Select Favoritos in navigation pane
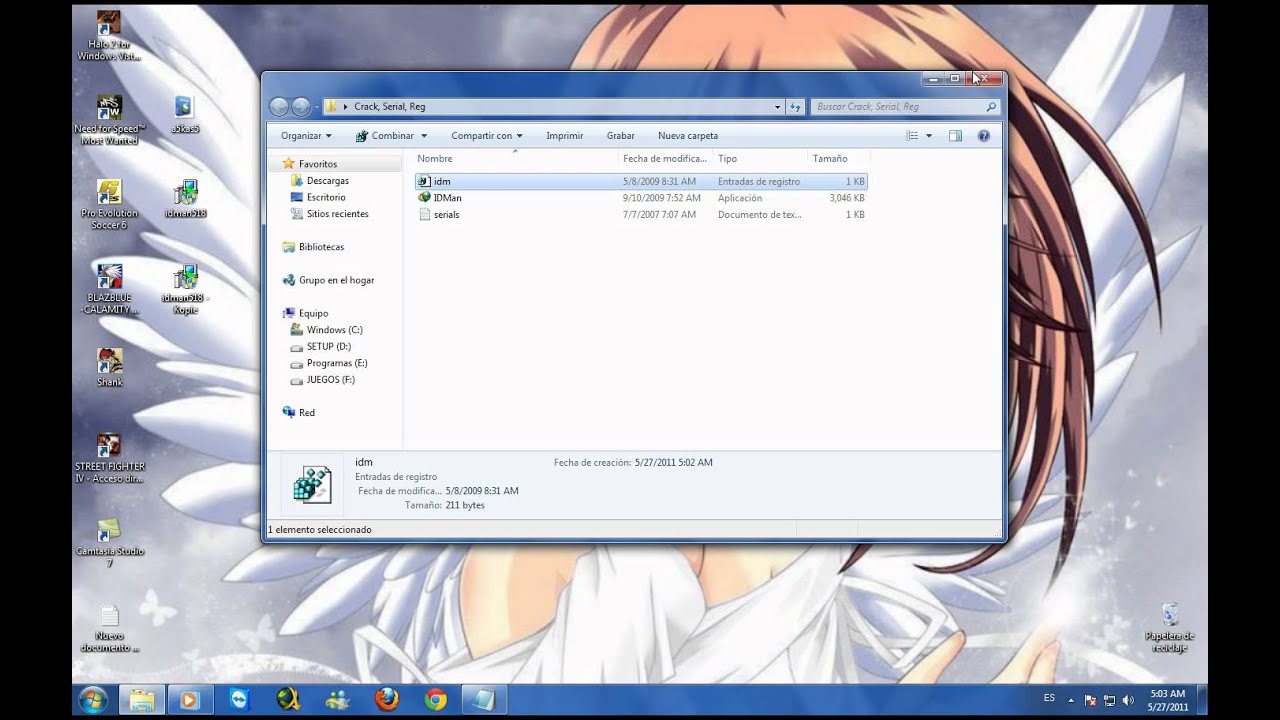 pos(318,164)
